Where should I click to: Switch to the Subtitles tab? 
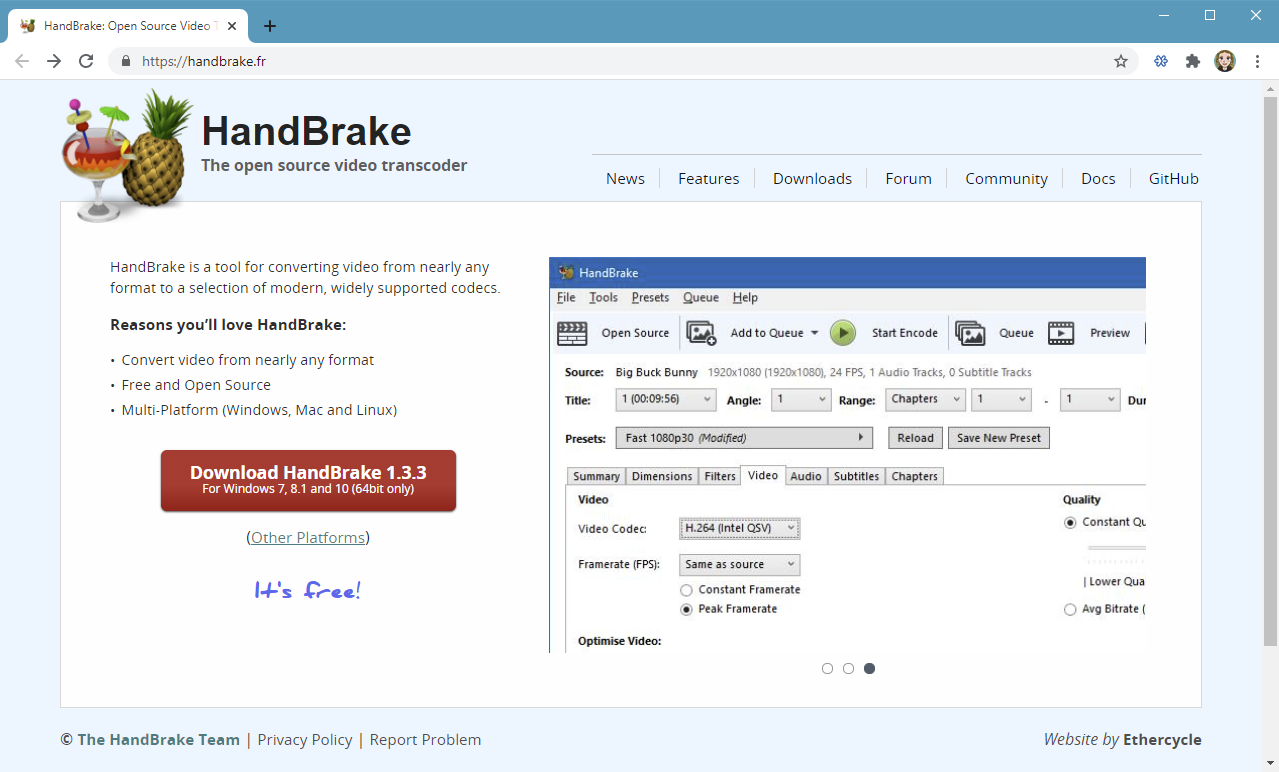pyautogui.click(x=857, y=477)
